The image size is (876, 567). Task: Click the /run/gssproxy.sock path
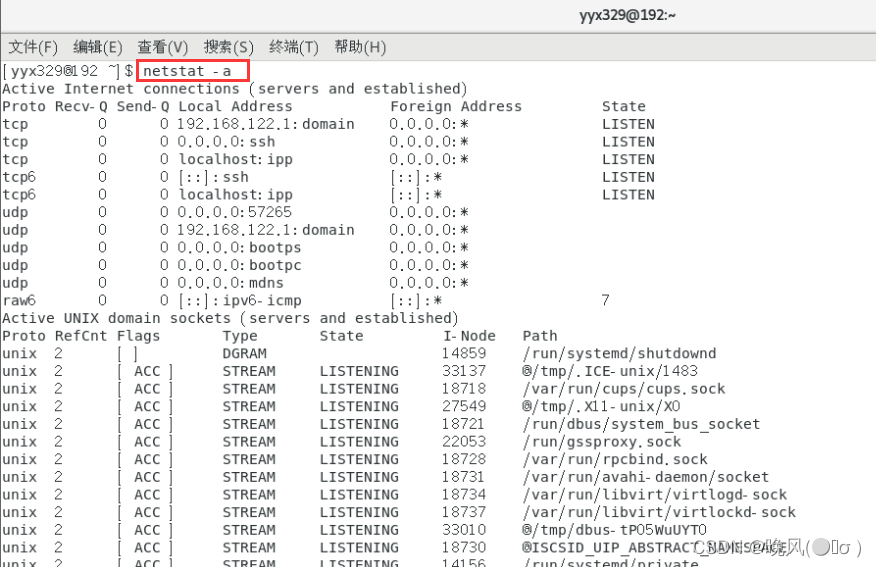[x=601, y=441]
